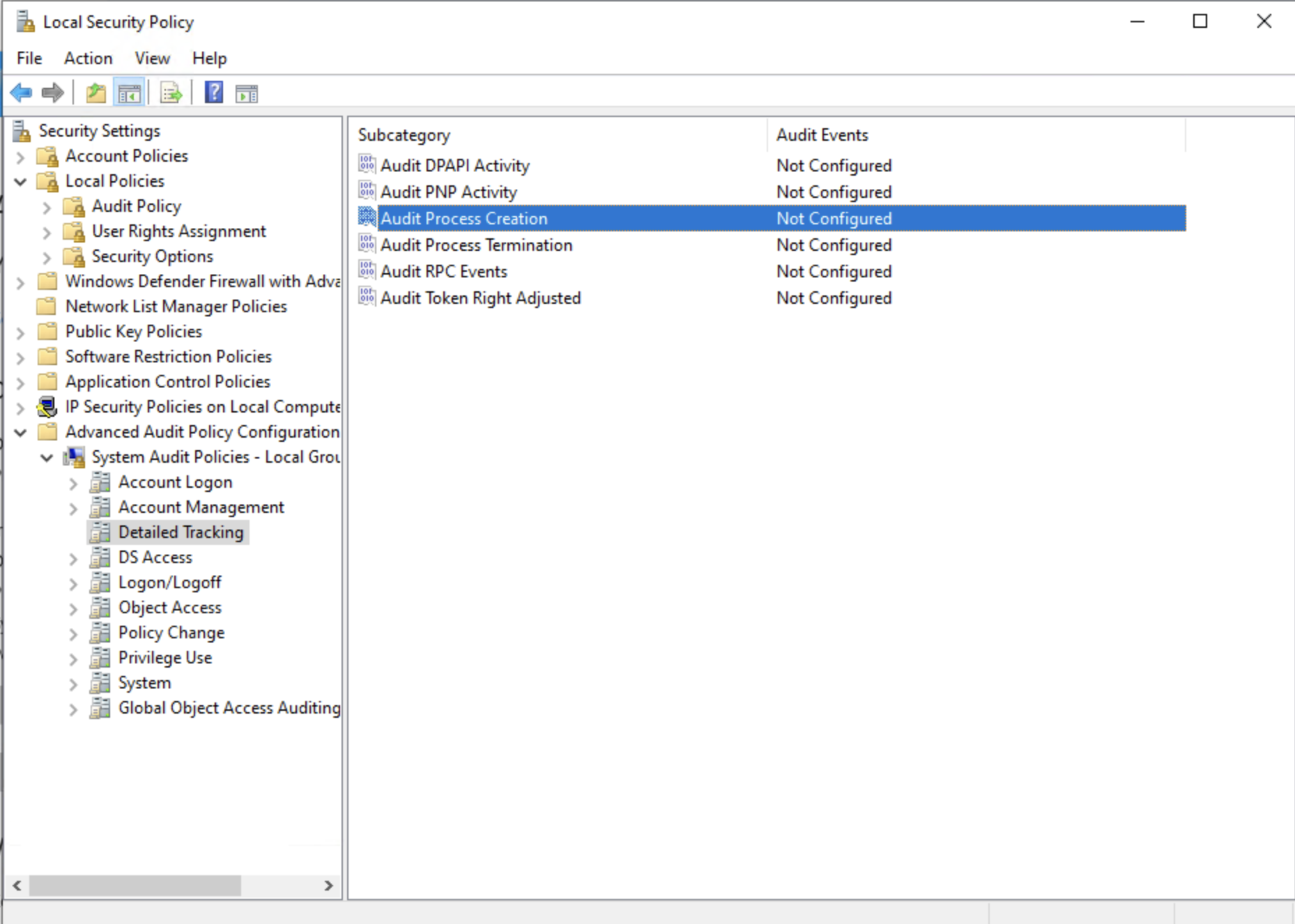Click the Help icon in the toolbar
1295x924 pixels.
[213, 92]
